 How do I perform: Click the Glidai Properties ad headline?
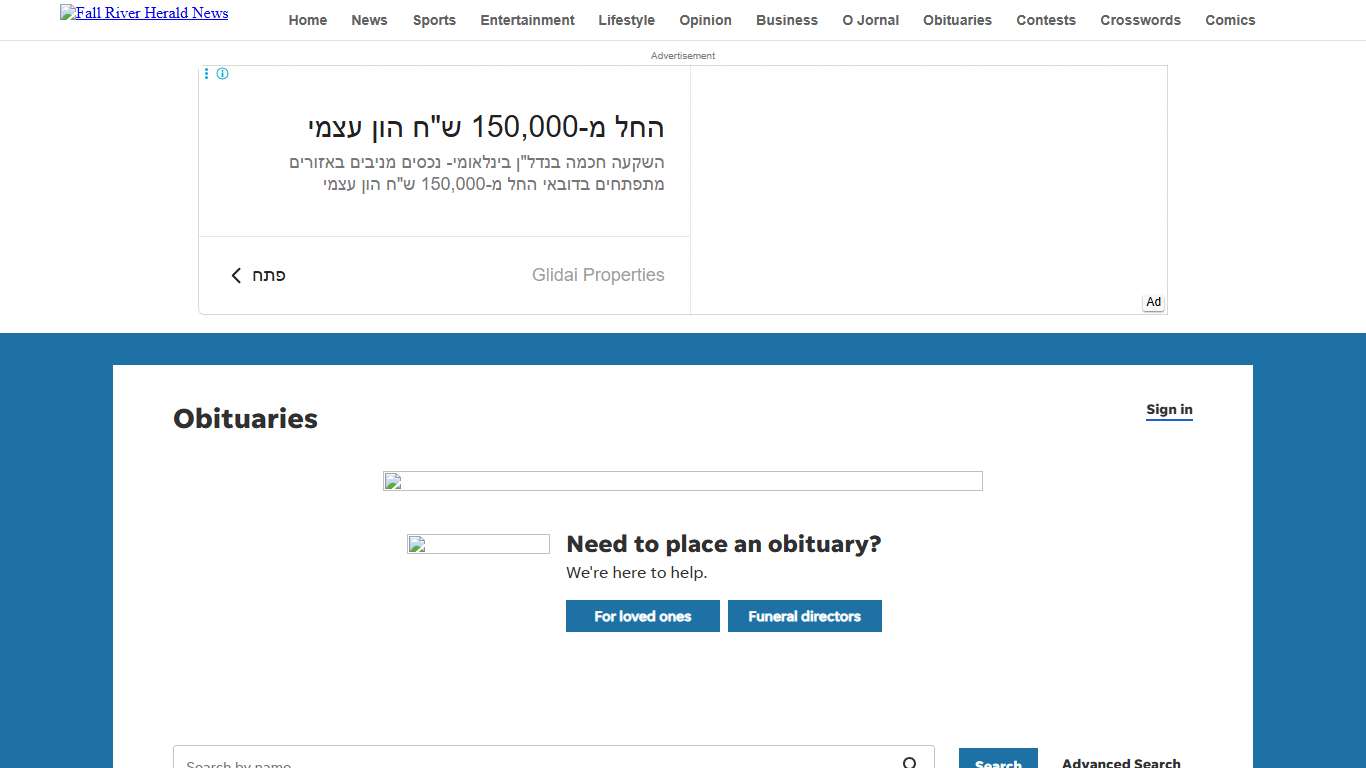click(486, 128)
